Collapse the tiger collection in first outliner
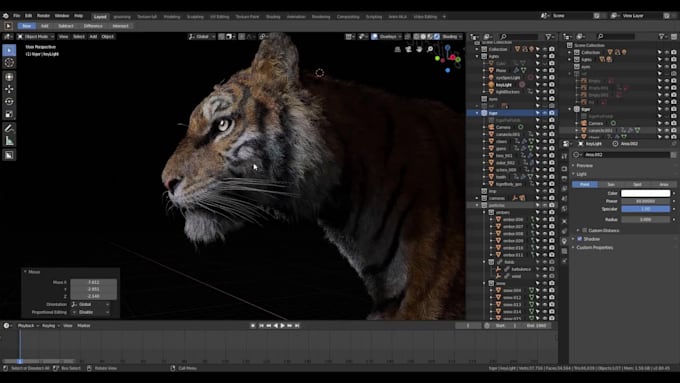The height and width of the screenshot is (383, 680). 477,113
